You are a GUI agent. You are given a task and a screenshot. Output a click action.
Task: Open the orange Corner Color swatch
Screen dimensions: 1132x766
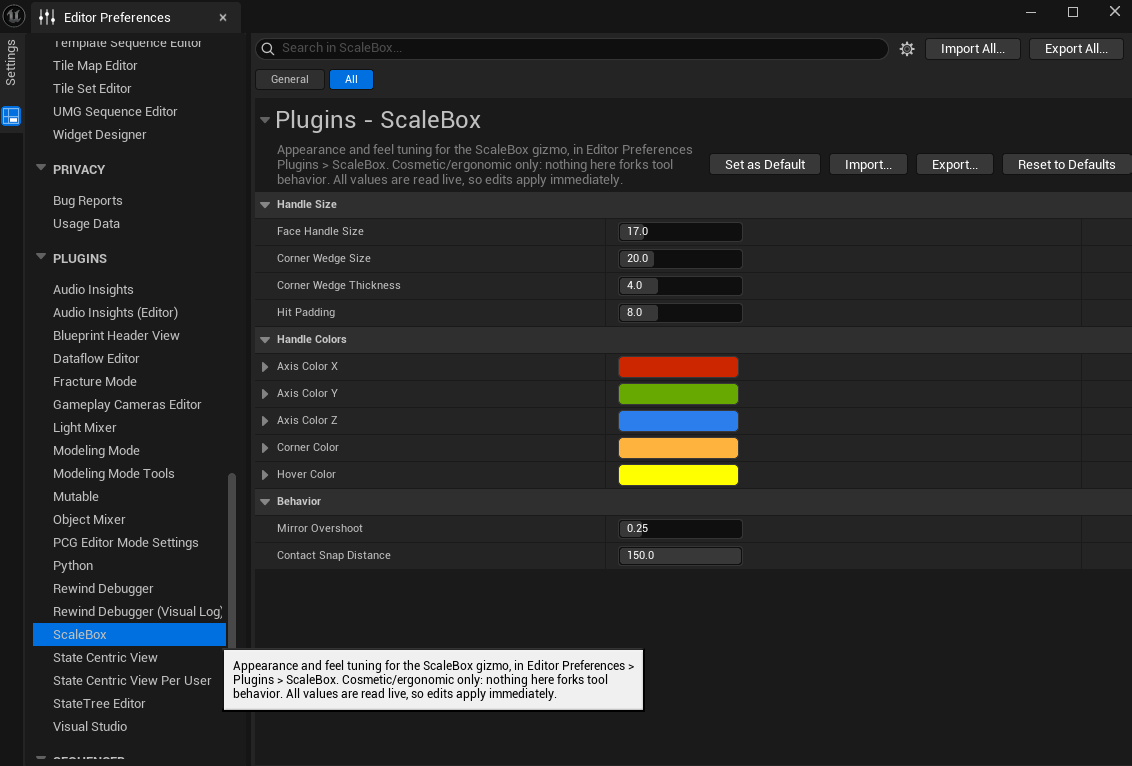pyautogui.click(x=678, y=448)
